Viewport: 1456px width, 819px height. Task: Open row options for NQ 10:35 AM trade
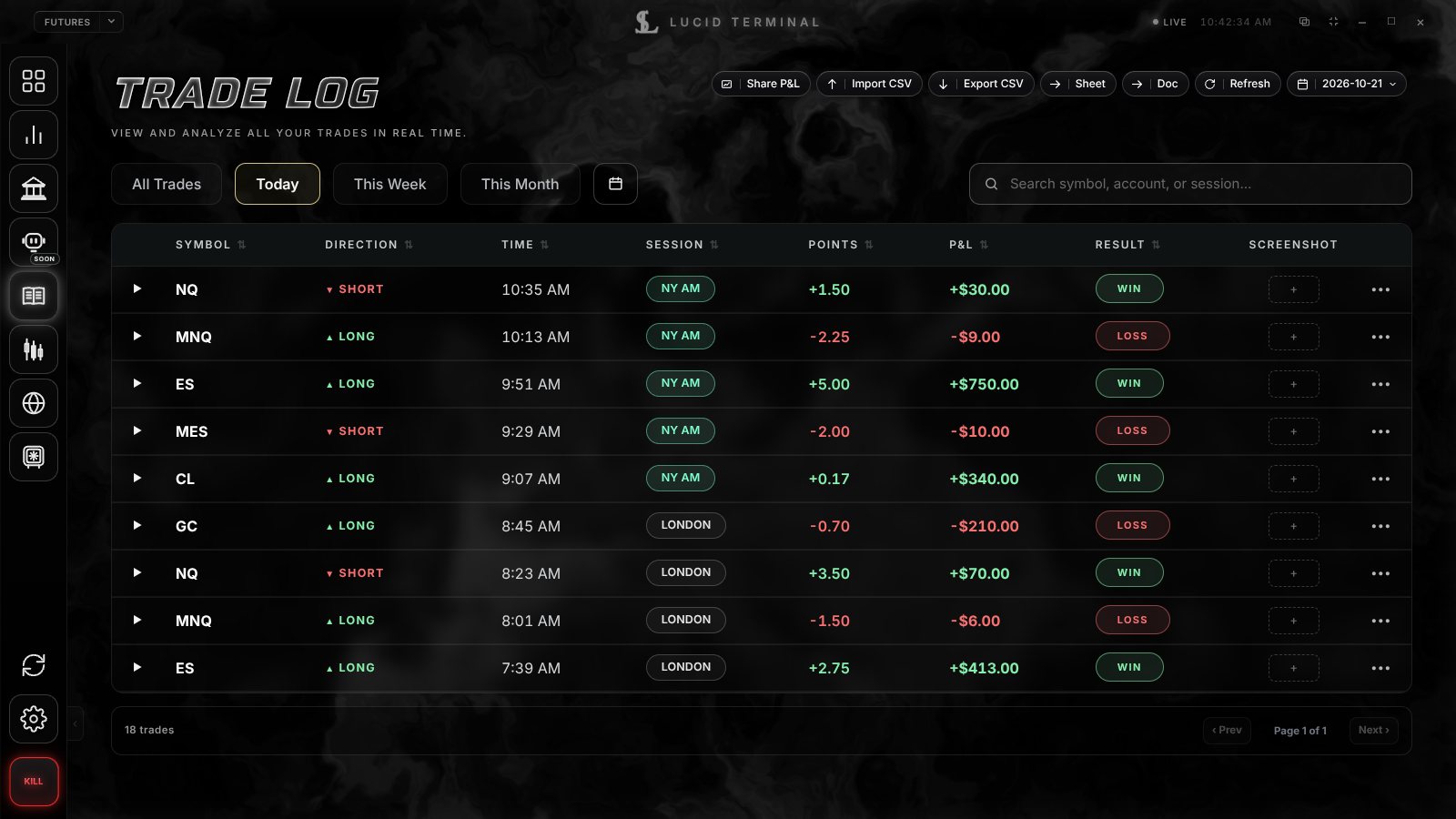1380,289
